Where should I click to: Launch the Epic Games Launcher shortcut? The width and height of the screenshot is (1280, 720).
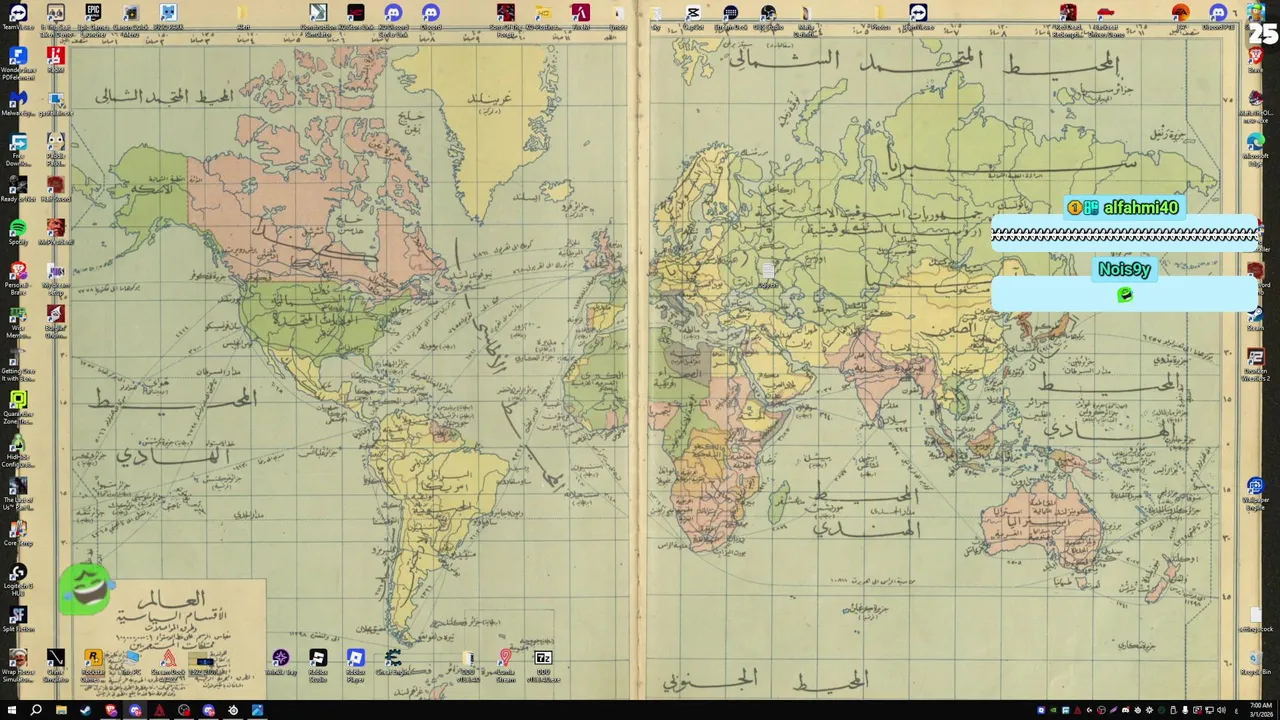[x=93, y=16]
